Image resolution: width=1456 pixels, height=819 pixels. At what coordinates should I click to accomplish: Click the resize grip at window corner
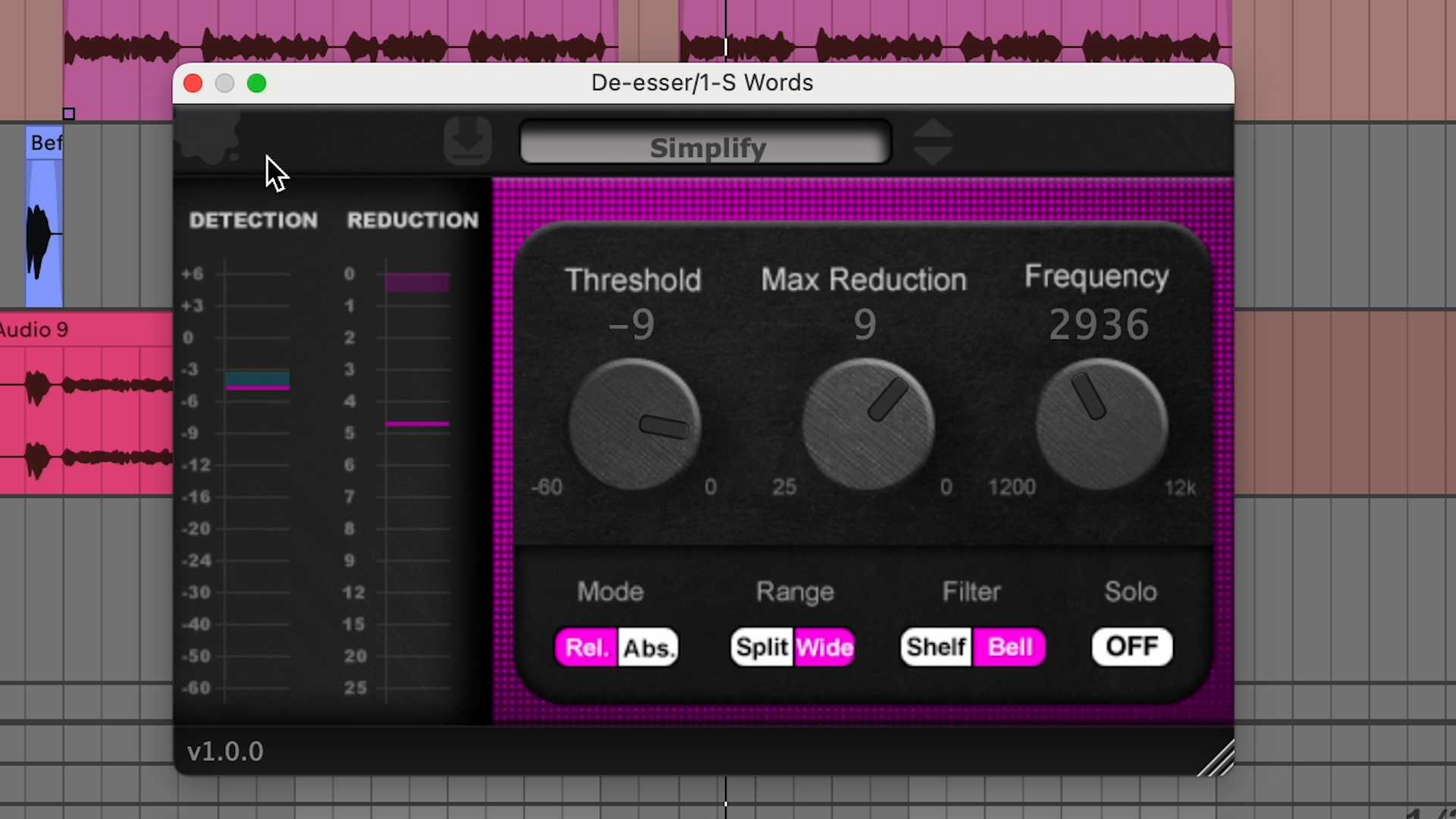tap(1216, 758)
